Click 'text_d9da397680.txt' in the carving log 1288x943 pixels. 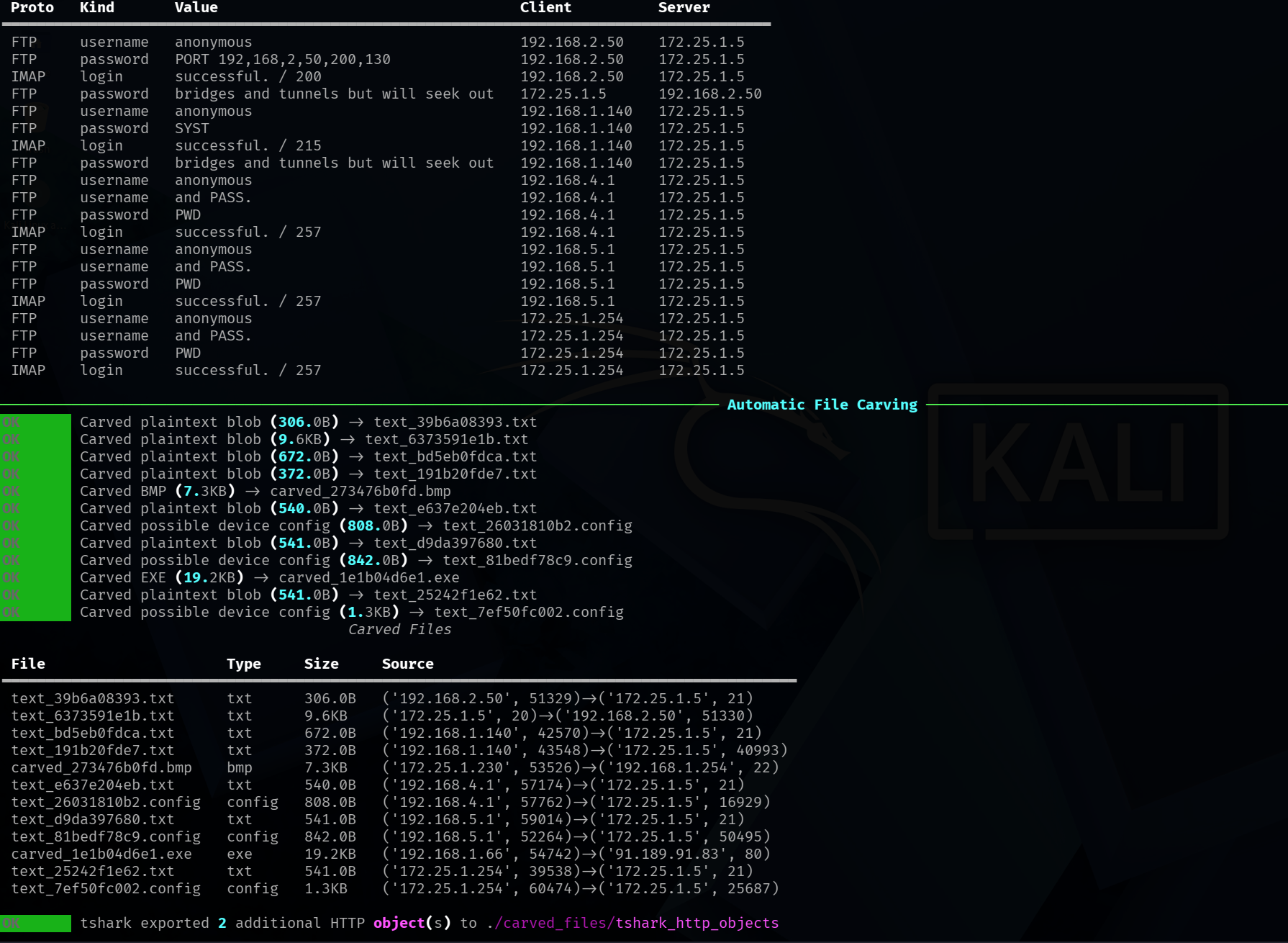coord(455,543)
